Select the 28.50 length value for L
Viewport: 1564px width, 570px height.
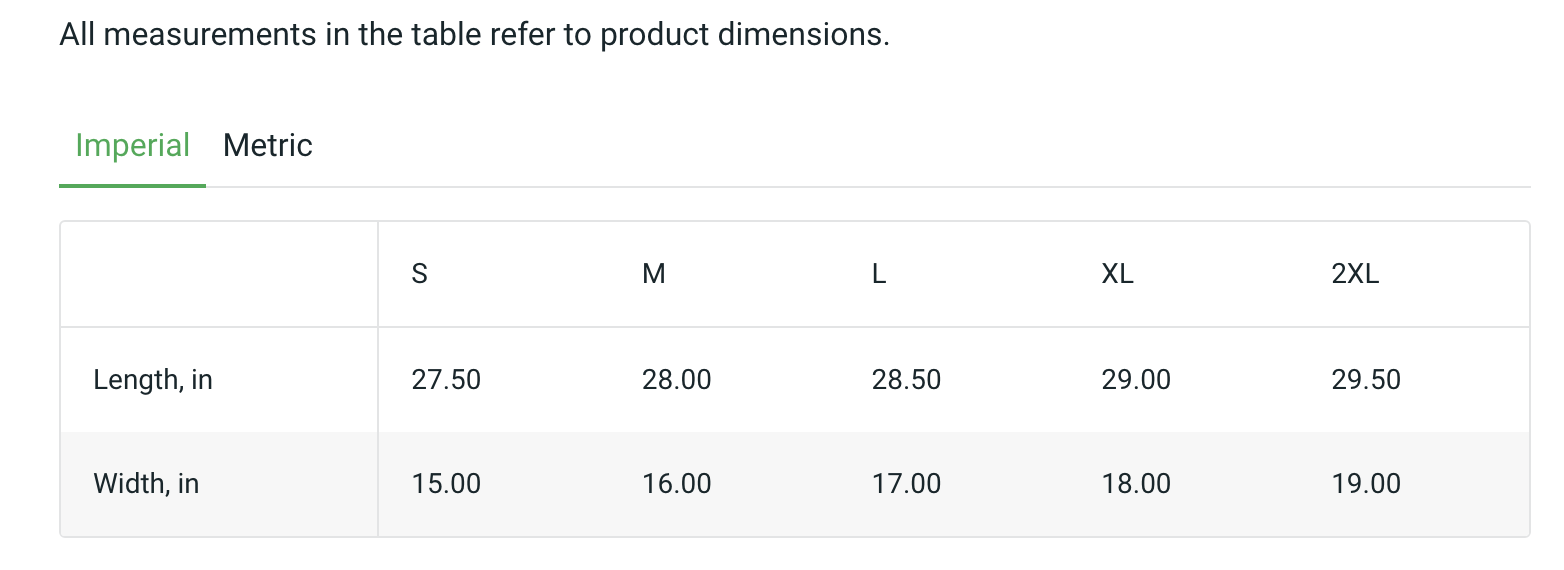pos(906,380)
